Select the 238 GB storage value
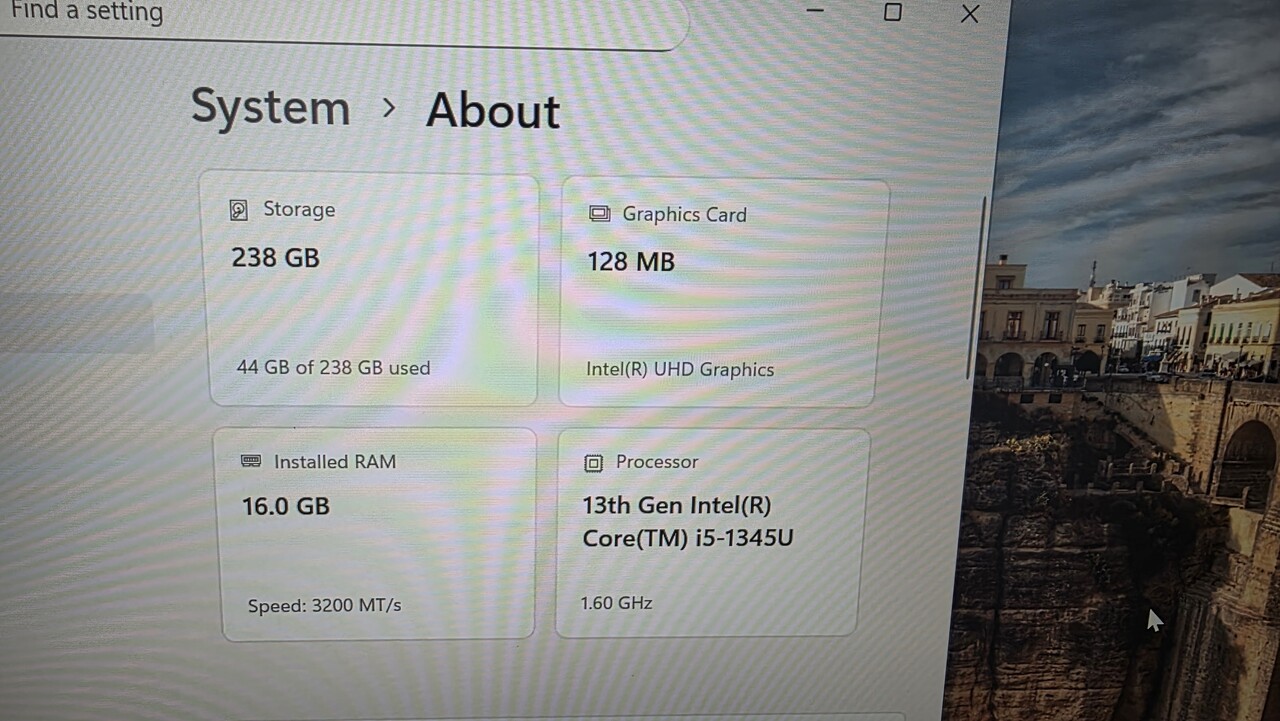 pos(275,258)
